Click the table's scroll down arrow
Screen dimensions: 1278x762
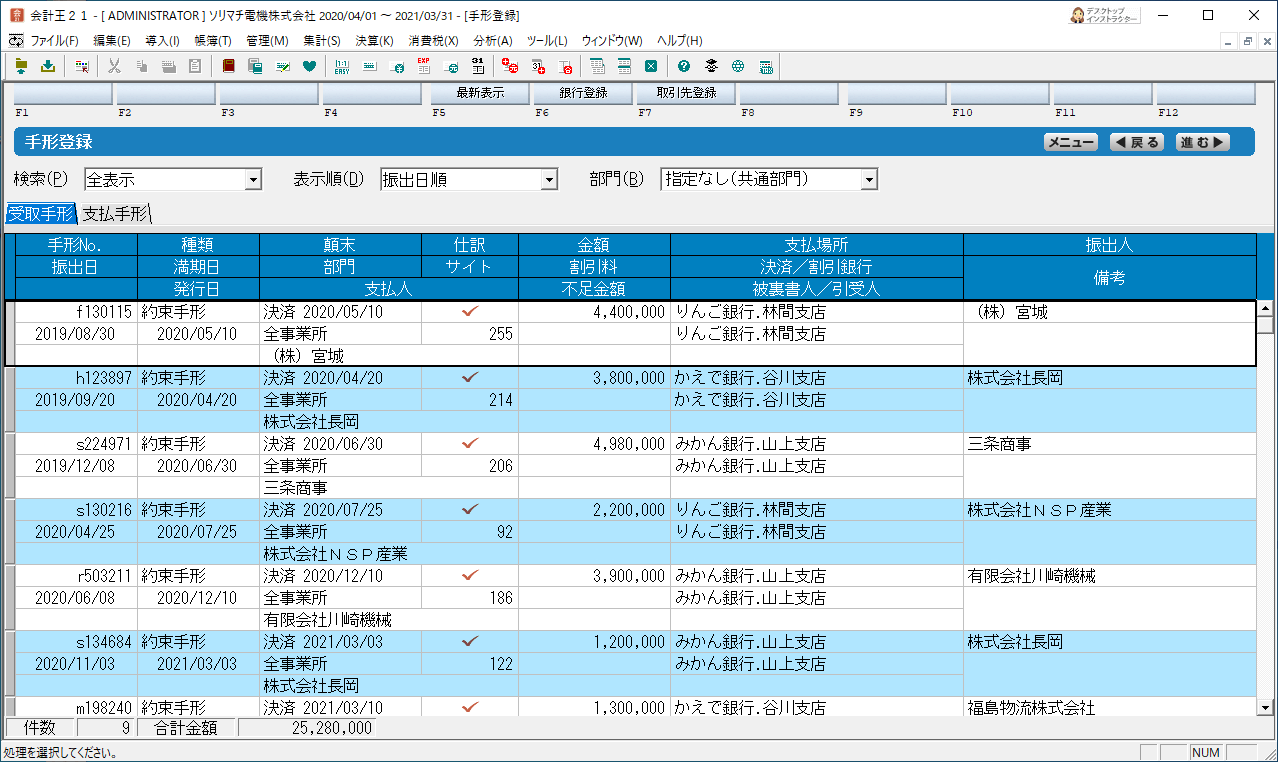click(1265, 707)
